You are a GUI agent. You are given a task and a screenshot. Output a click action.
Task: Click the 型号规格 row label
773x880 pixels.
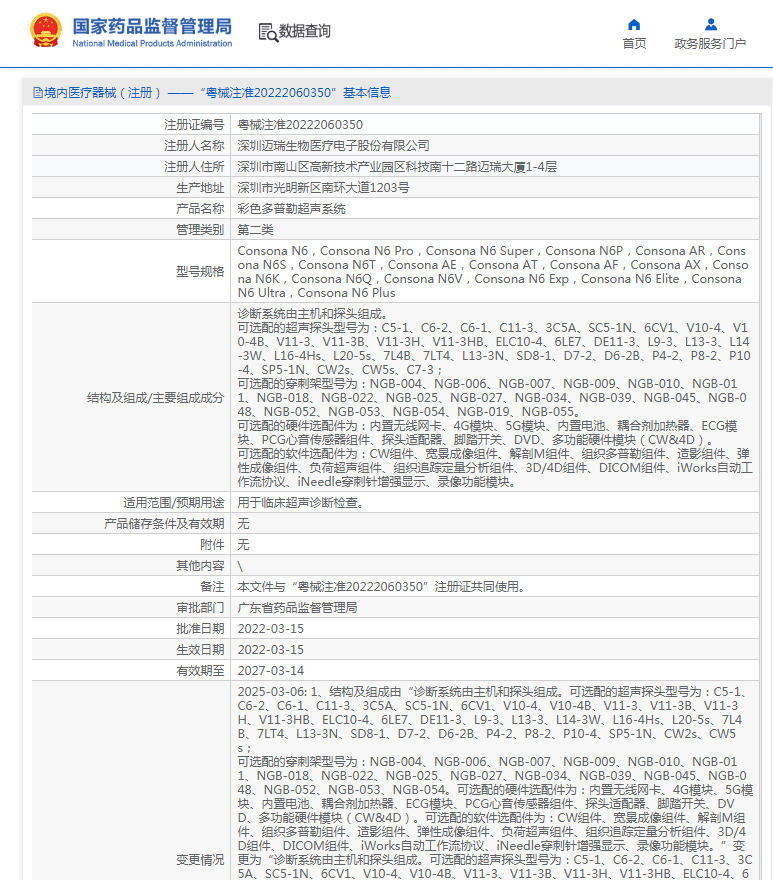(199, 272)
